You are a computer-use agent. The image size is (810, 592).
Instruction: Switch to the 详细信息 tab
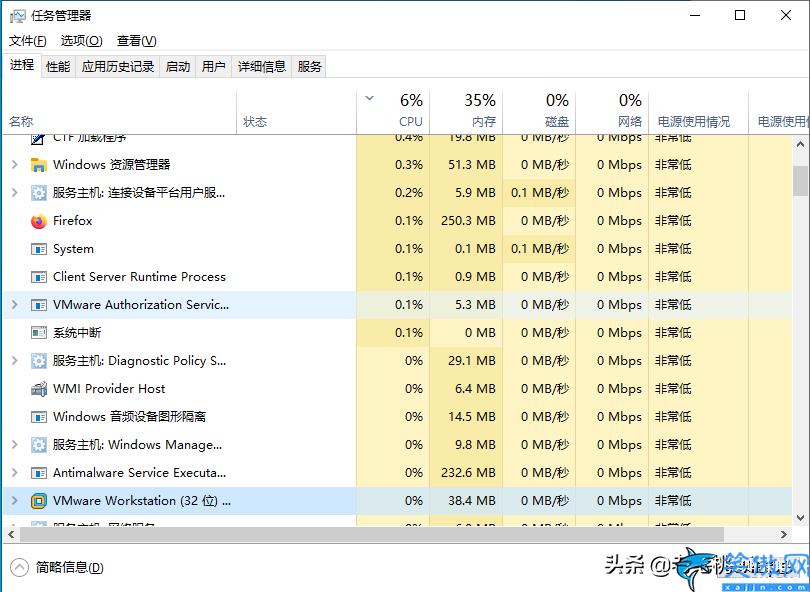coord(261,67)
